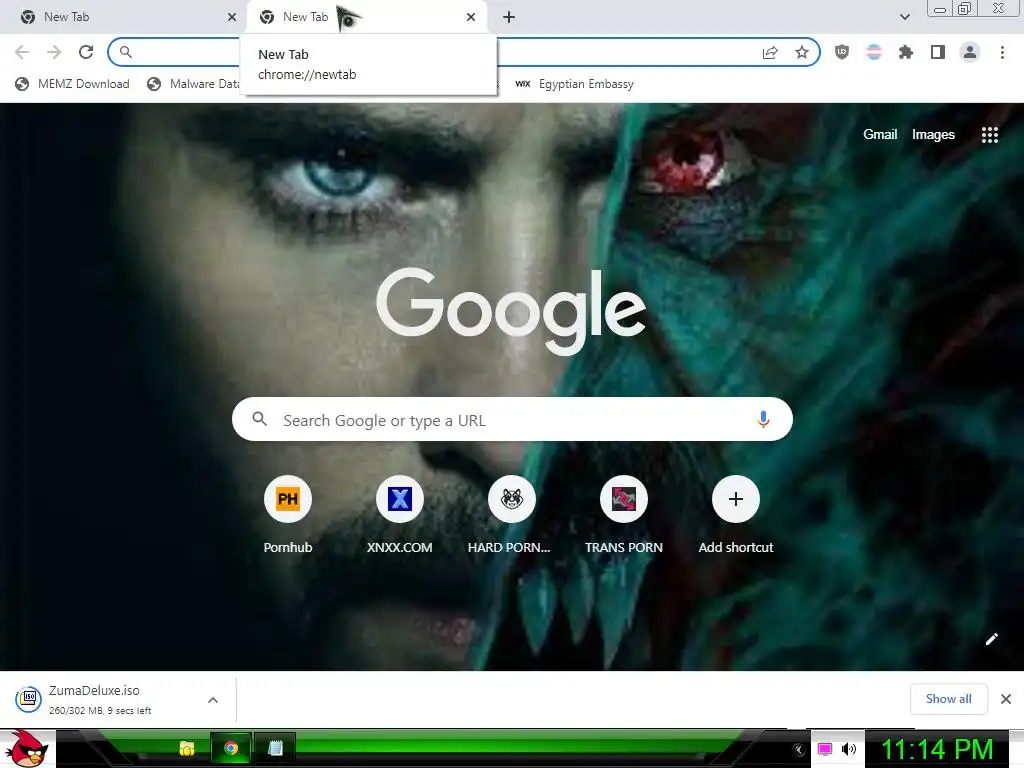Open the Malware Data bookmark

[x=194, y=84]
